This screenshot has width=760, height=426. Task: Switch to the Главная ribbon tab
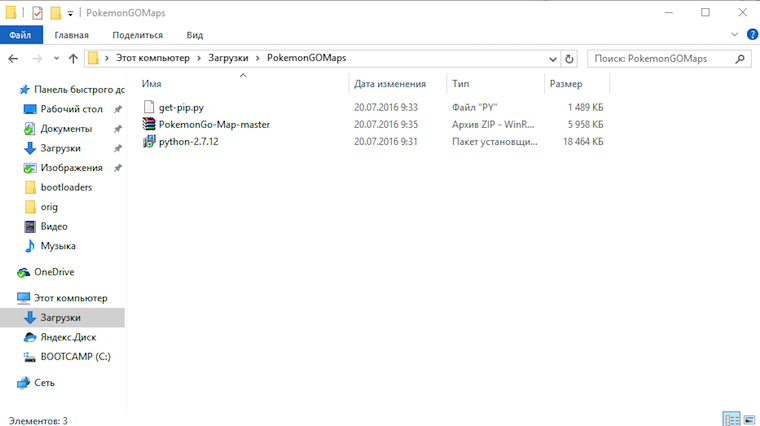pyautogui.click(x=71, y=35)
